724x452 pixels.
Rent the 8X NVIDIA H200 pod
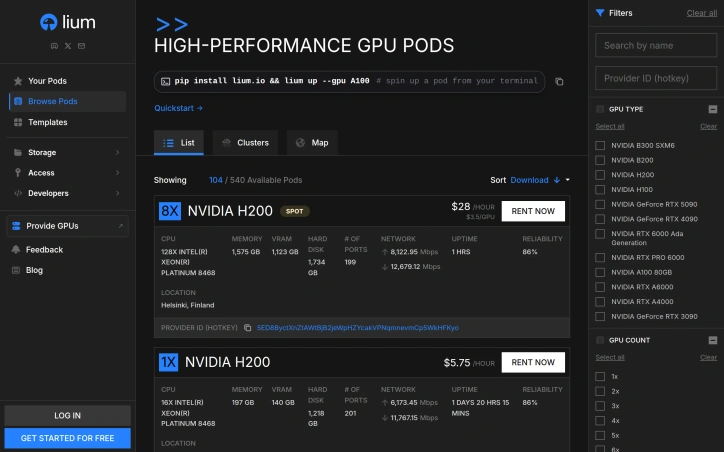coord(533,211)
